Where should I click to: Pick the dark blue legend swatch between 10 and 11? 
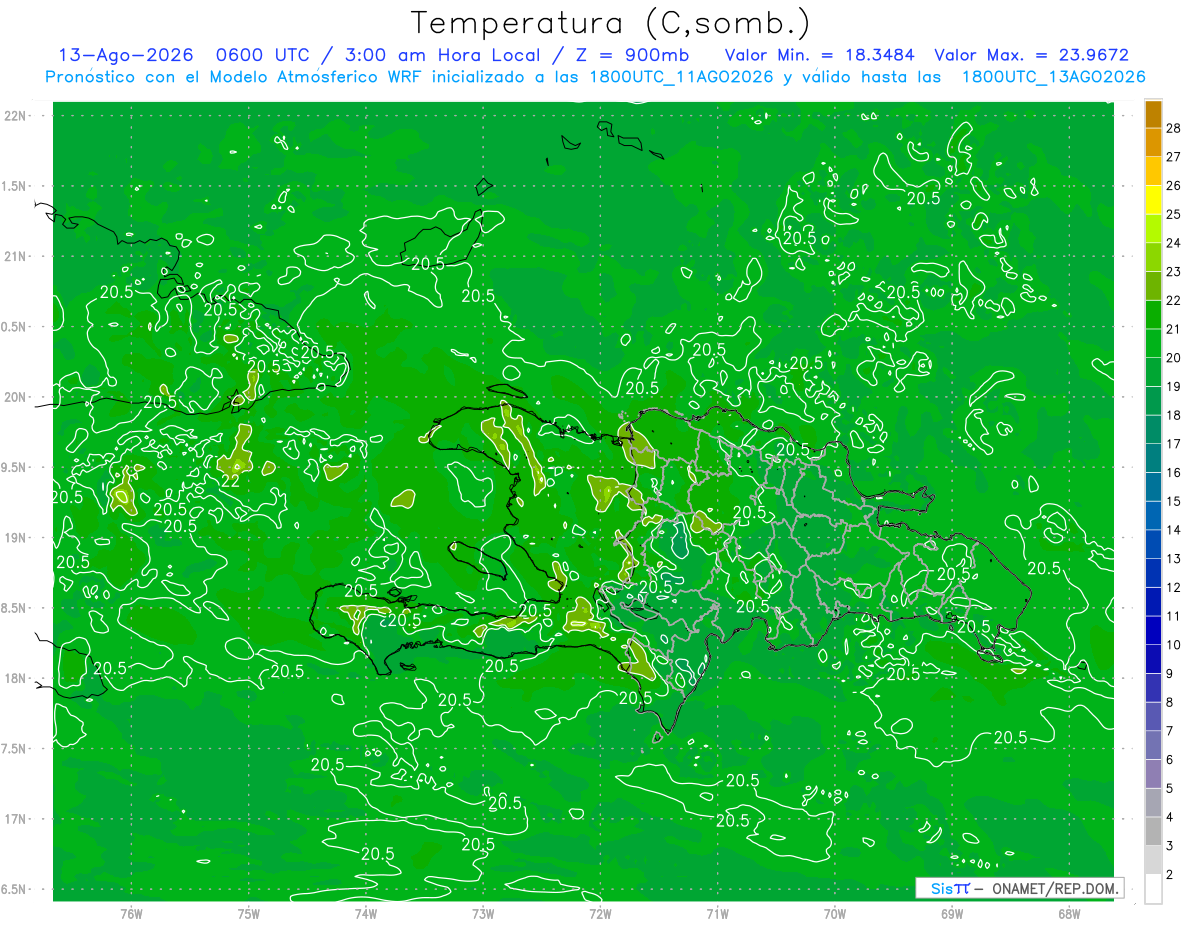point(1153,631)
